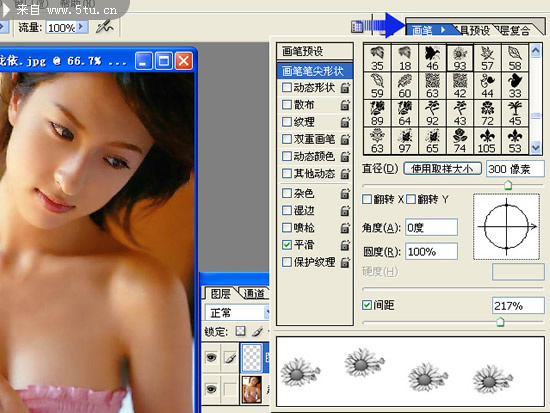Uncheck the 平滑 smoothing checkbox
Viewport: 550px width, 413px height.
click(x=287, y=245)
